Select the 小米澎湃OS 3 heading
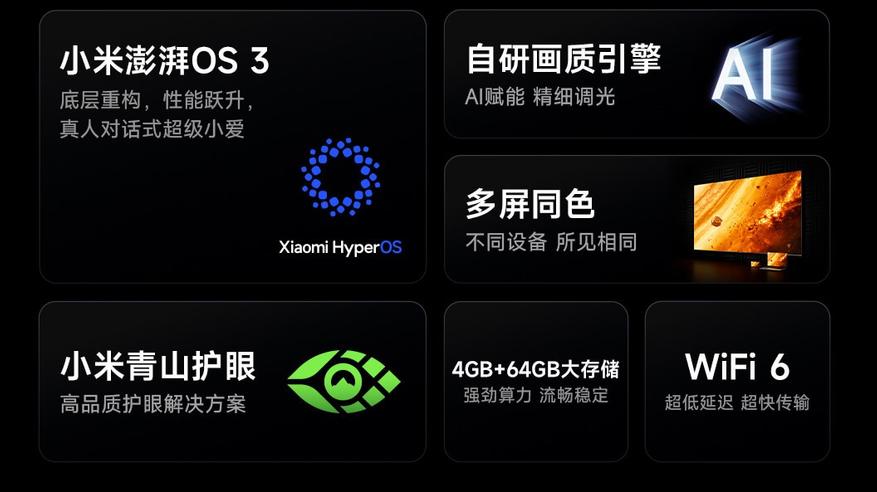Screen dimensions: 877x492 [164, 60]
